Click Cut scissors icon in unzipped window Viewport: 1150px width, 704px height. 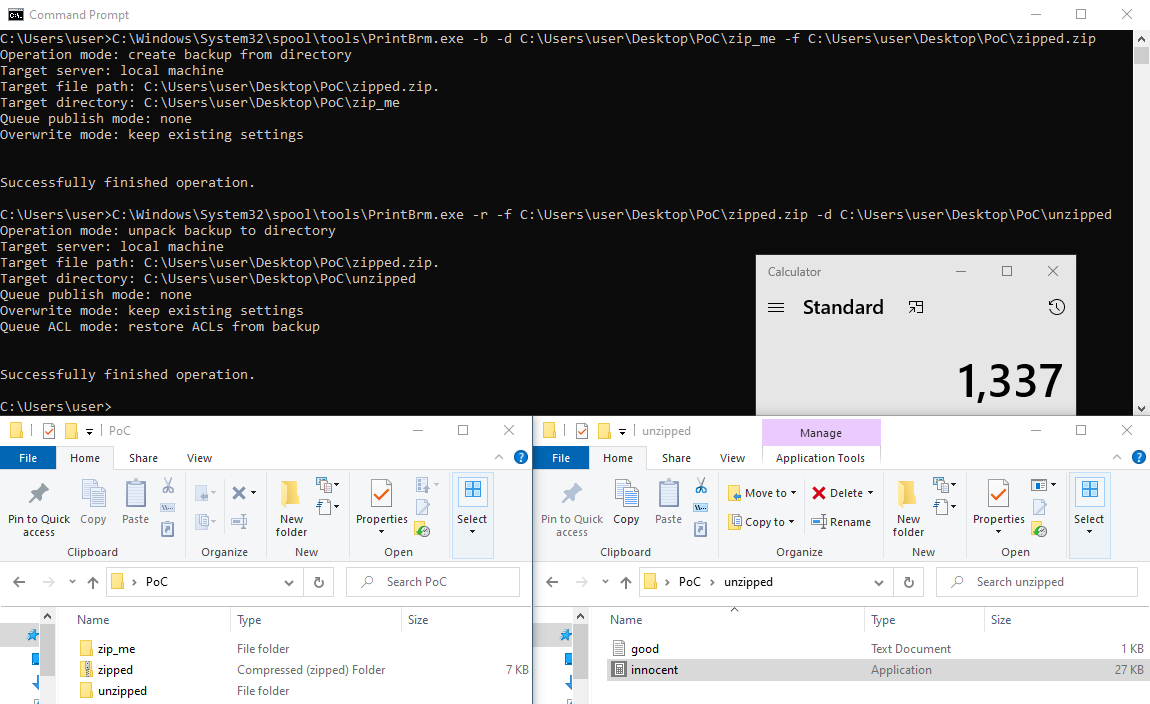[701, 485]
